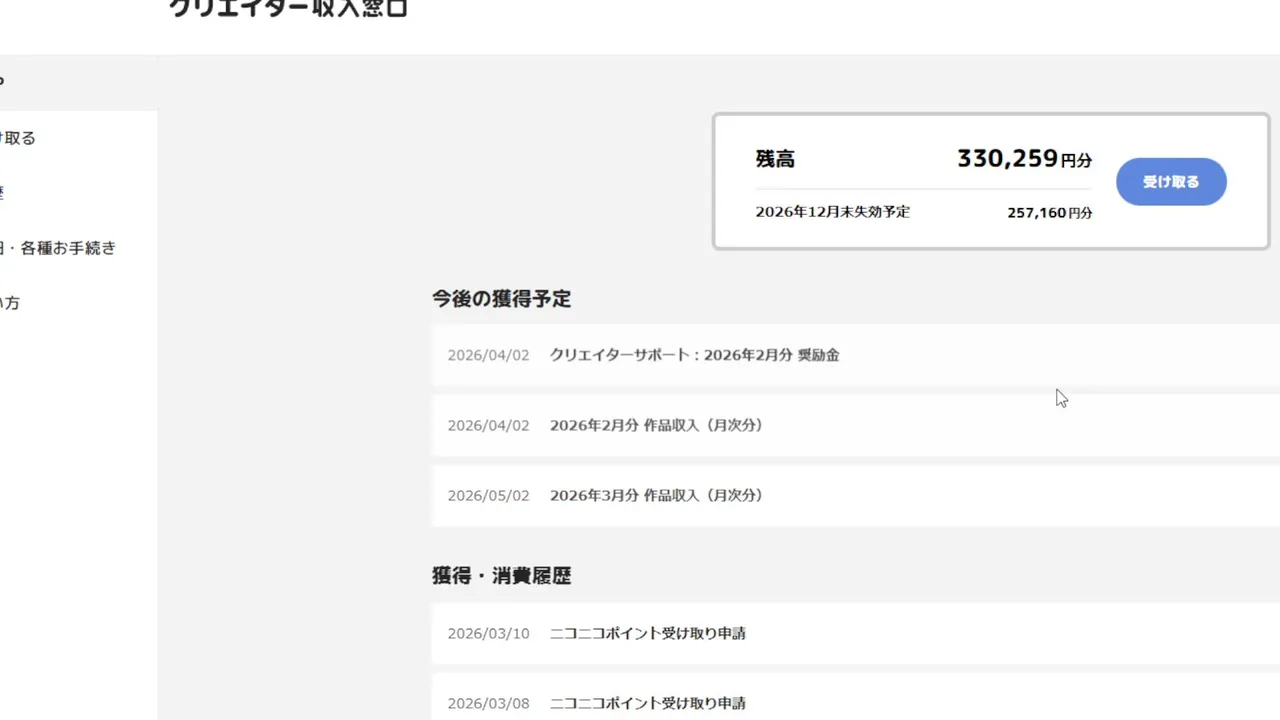Open the クリエイターサポート 2026年2月分 奨励金 row

(x=856, y=355)
